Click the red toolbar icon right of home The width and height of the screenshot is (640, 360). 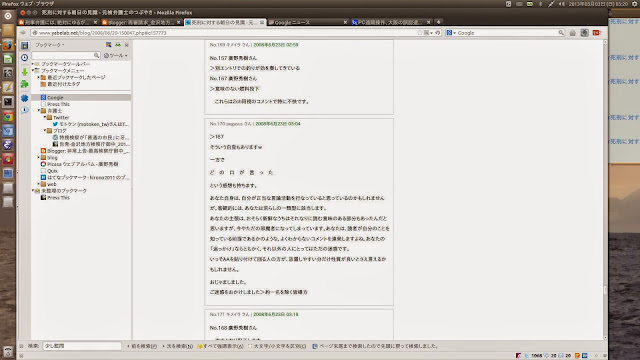click(x=596, y=33)
